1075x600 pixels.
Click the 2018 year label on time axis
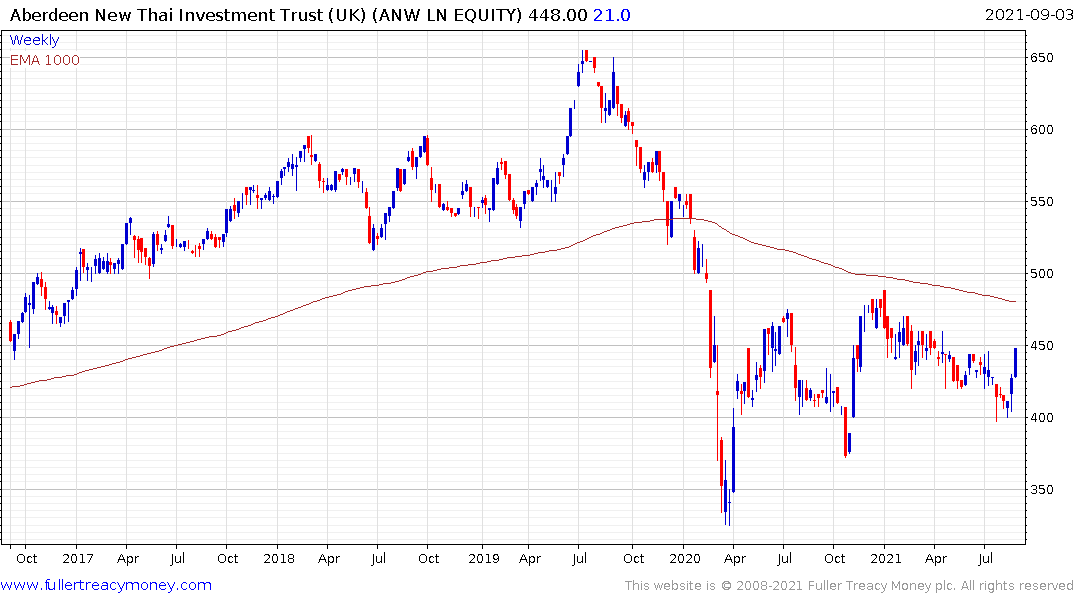pyautogui.click(x=279, y=558)
